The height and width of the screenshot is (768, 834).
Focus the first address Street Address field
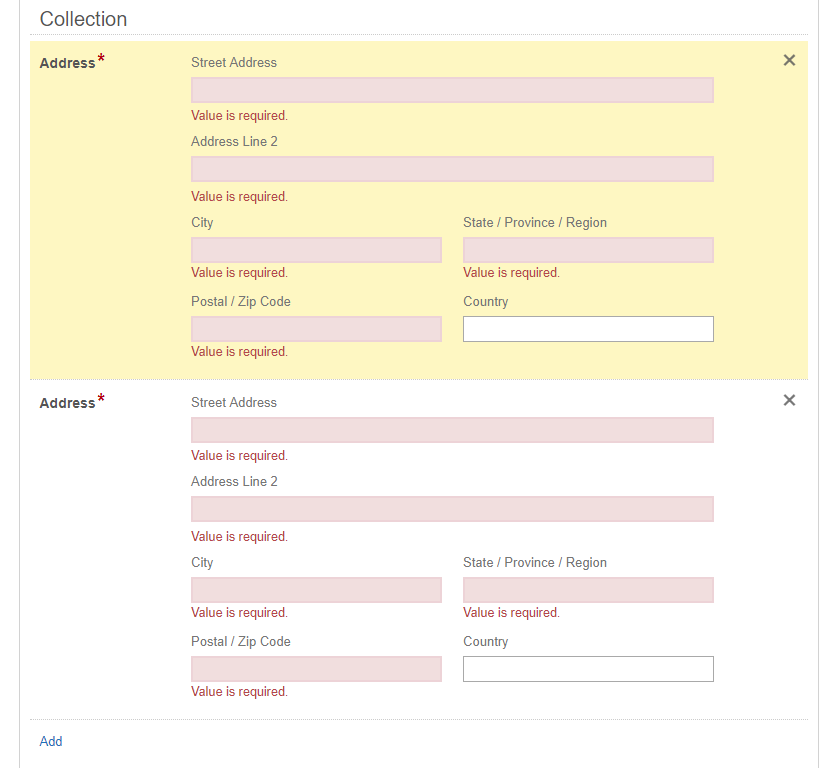coord(452,90)
